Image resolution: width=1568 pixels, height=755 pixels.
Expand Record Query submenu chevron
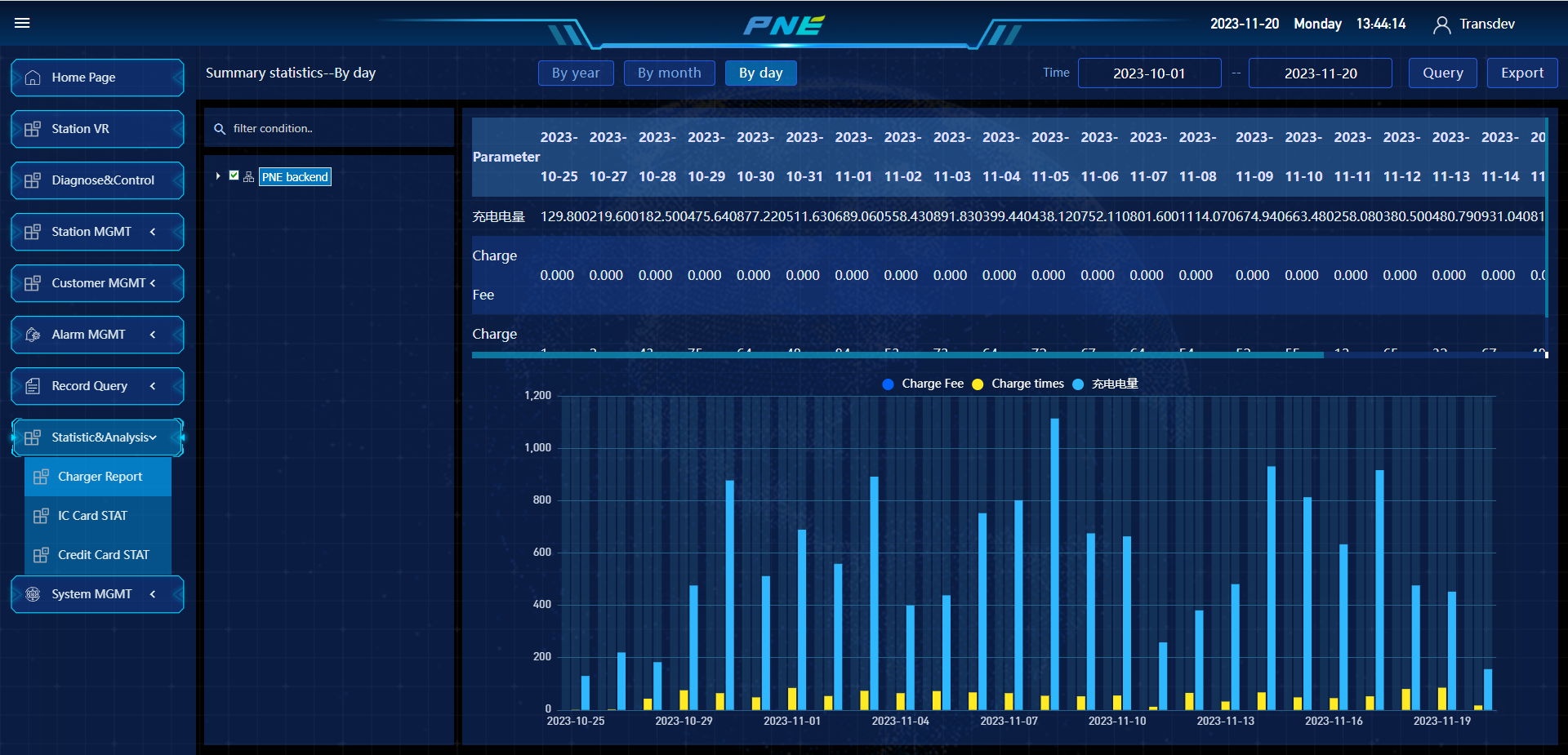pos(153,386)
